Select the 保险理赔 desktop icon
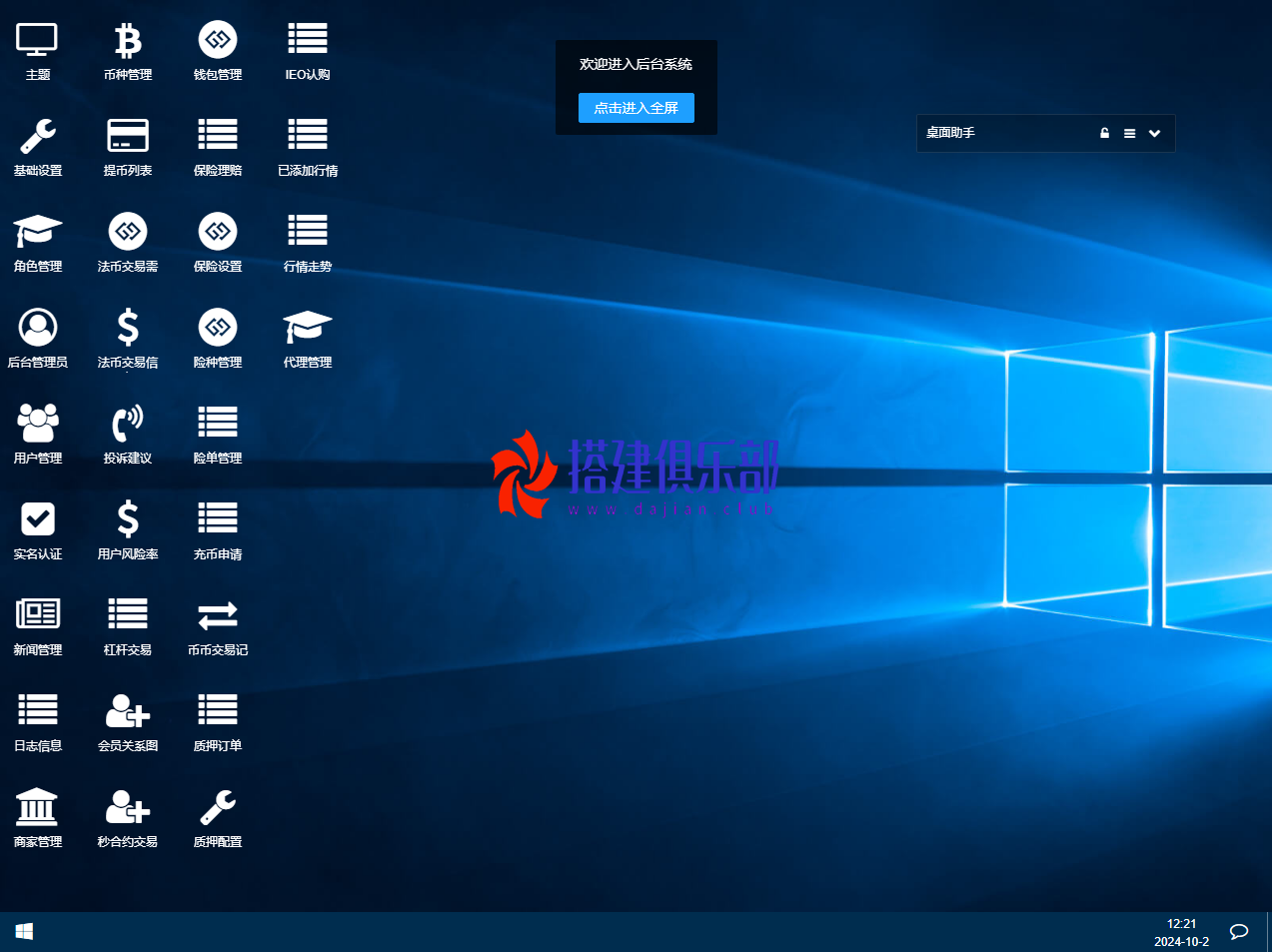This screenshot has height=952, width=1272. tap(218, 146)
